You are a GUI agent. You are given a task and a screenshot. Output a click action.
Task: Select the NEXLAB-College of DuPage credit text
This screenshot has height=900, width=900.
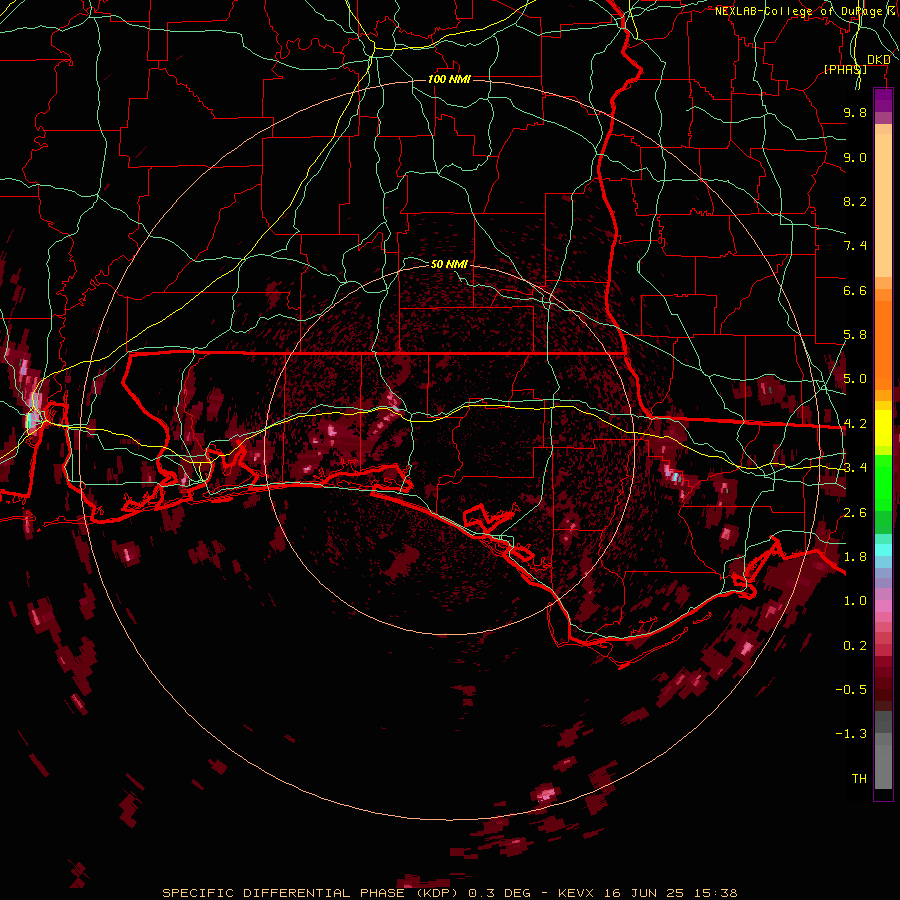click(798, 11)
